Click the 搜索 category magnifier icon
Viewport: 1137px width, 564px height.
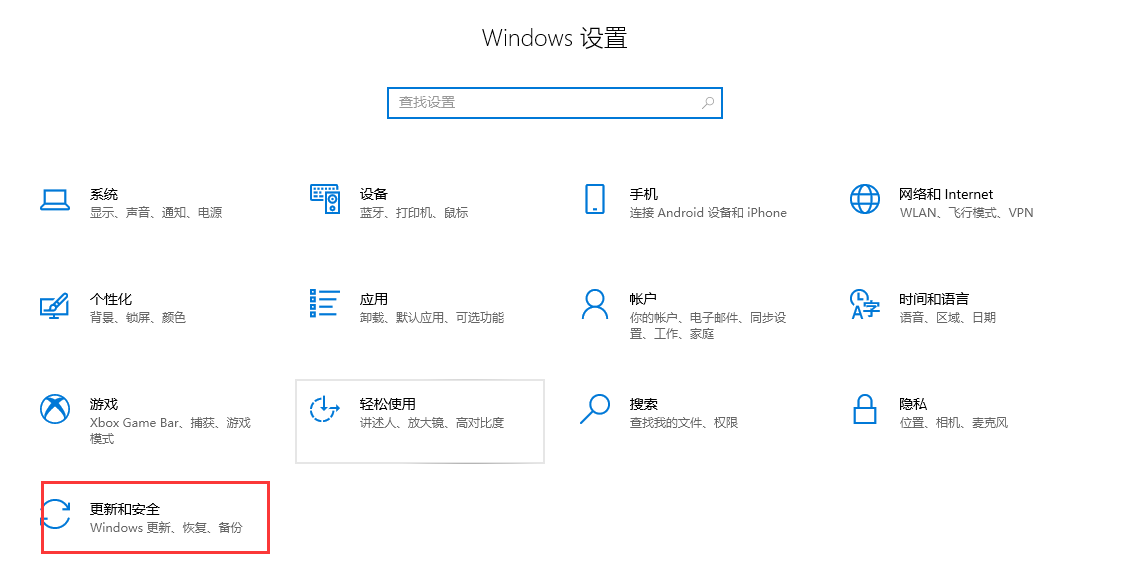(595, 408)
